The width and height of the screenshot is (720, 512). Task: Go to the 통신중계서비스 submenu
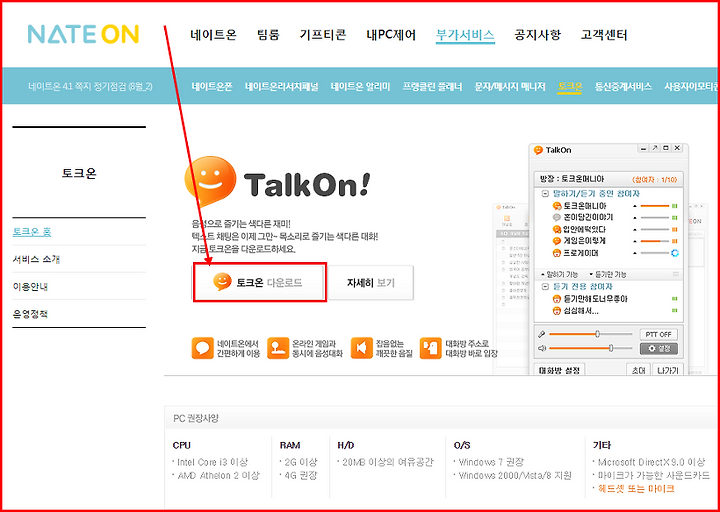(x=623, y=86)
